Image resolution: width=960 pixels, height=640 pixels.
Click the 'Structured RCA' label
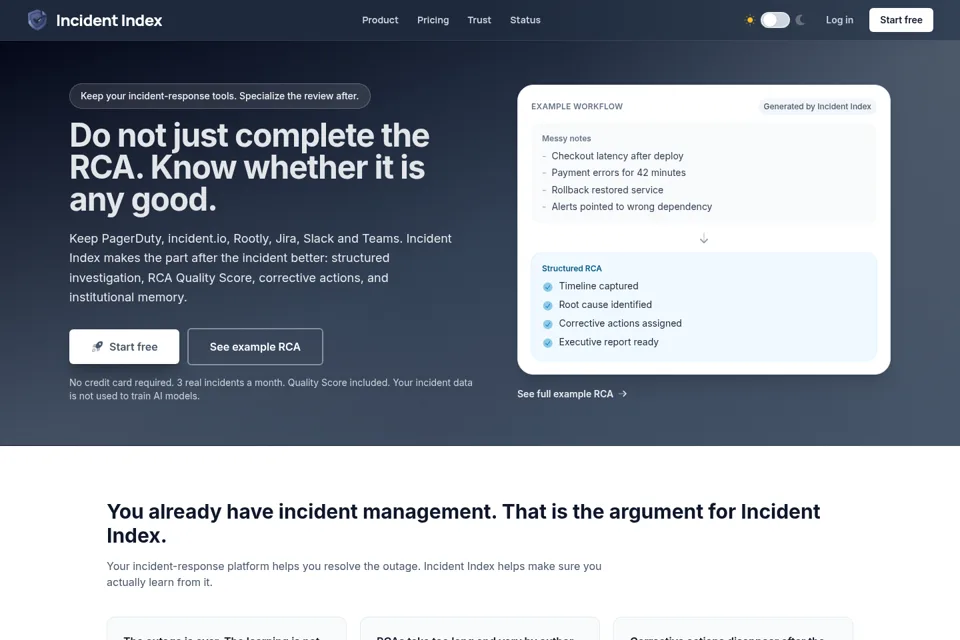[572, 268]
